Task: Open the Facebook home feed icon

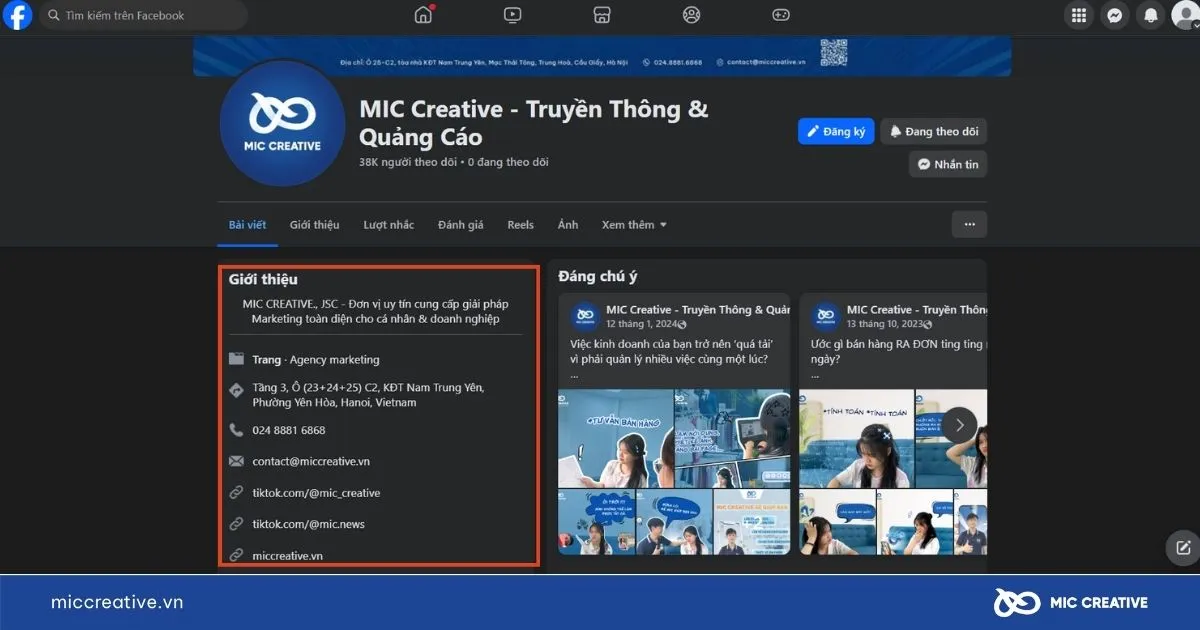Action: click(423, 15)
